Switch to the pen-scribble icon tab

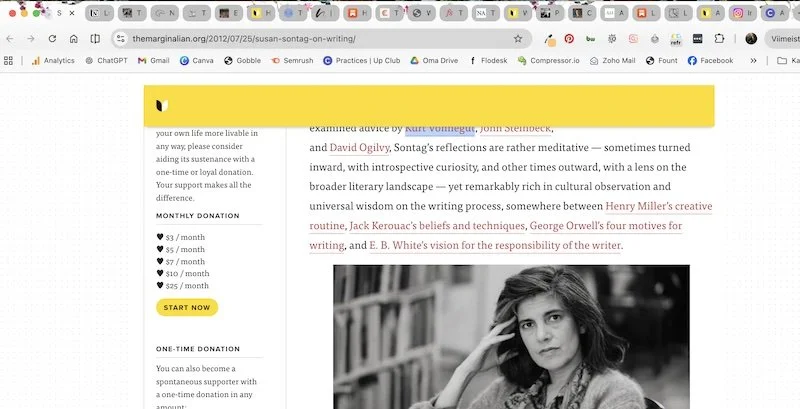pos(325,13)
